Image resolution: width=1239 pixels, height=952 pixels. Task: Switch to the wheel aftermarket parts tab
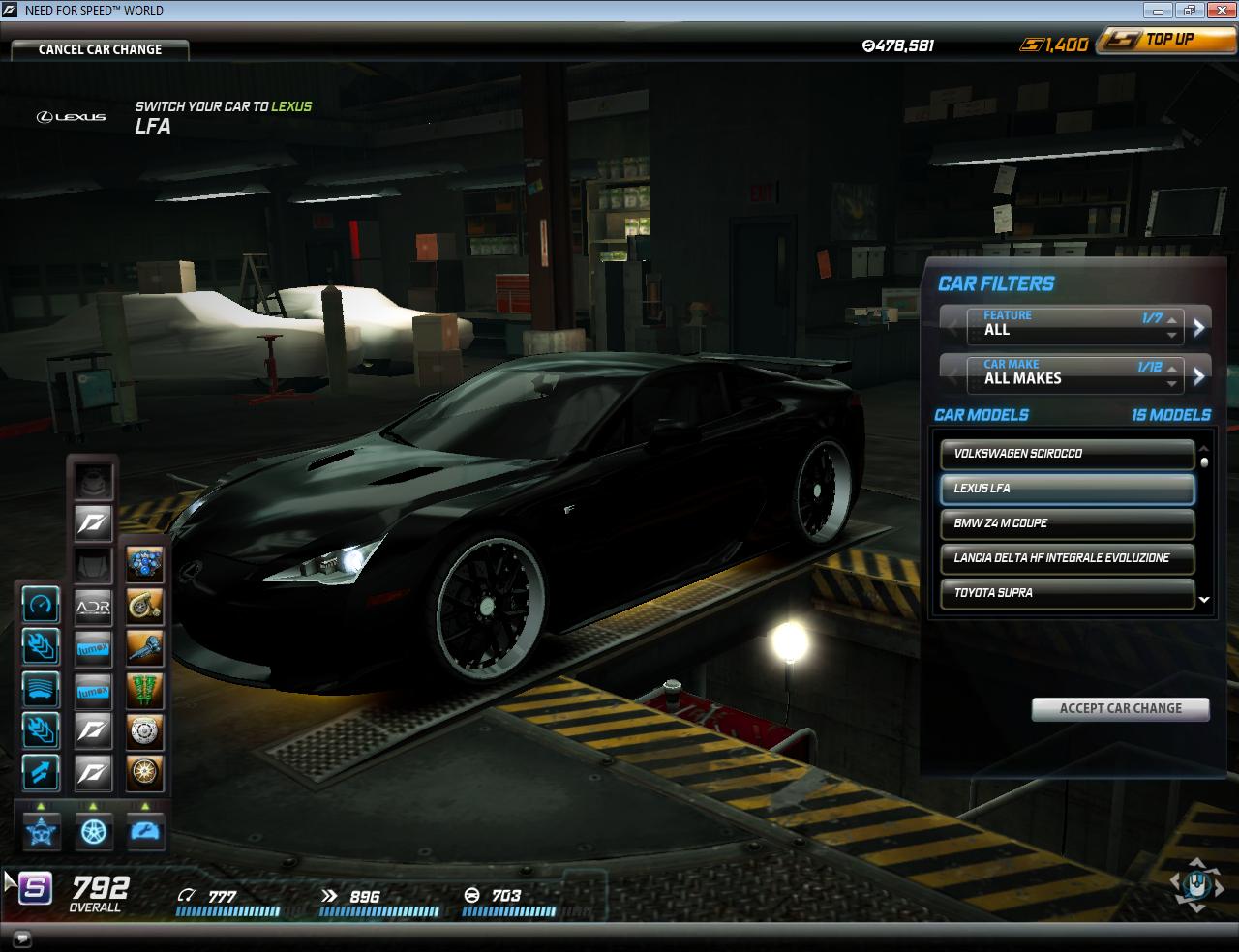click(x=93, y=831)
